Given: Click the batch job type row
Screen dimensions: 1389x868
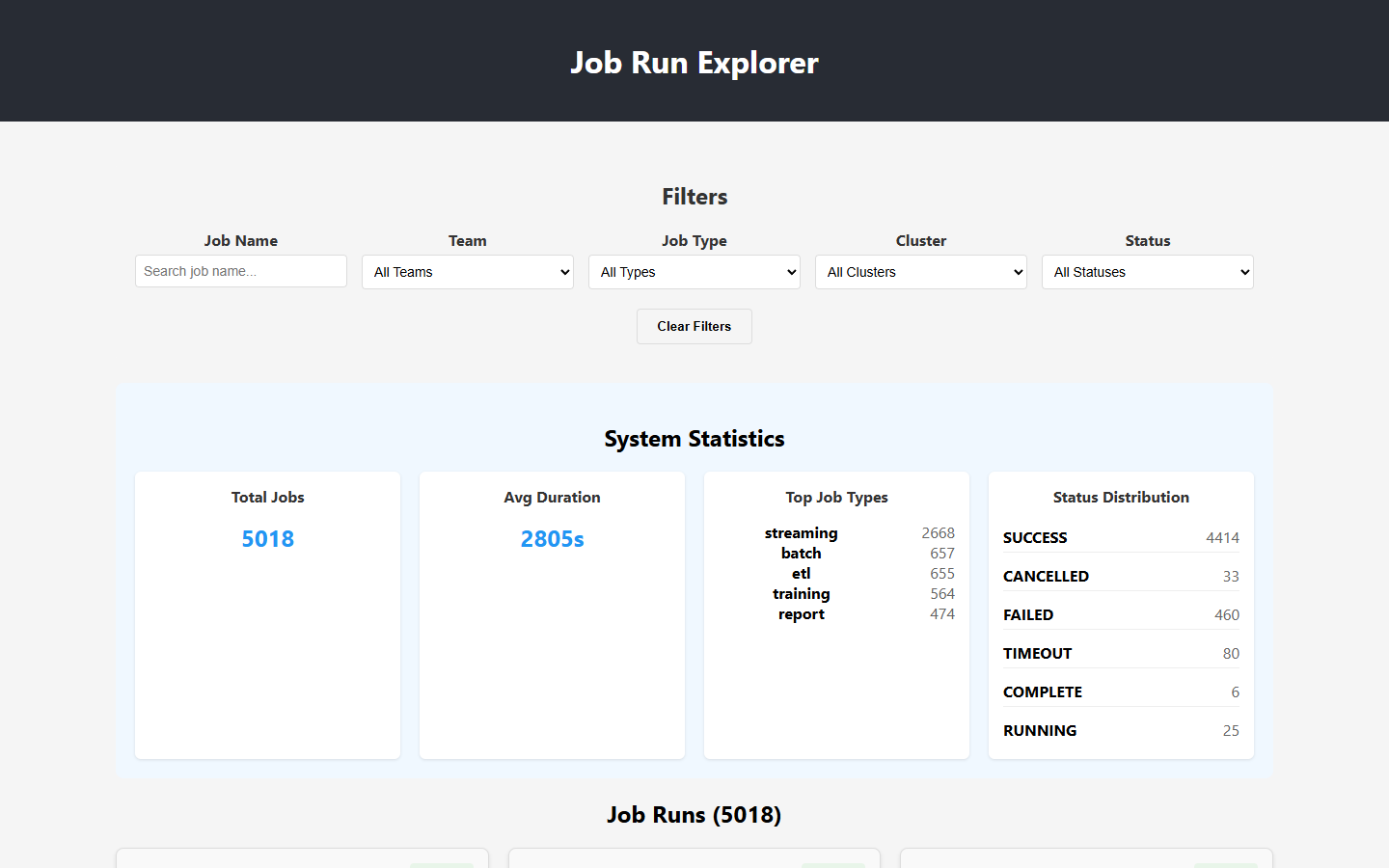Looking at the screenshot, I should pyautogui.click(x=836, y=554).
